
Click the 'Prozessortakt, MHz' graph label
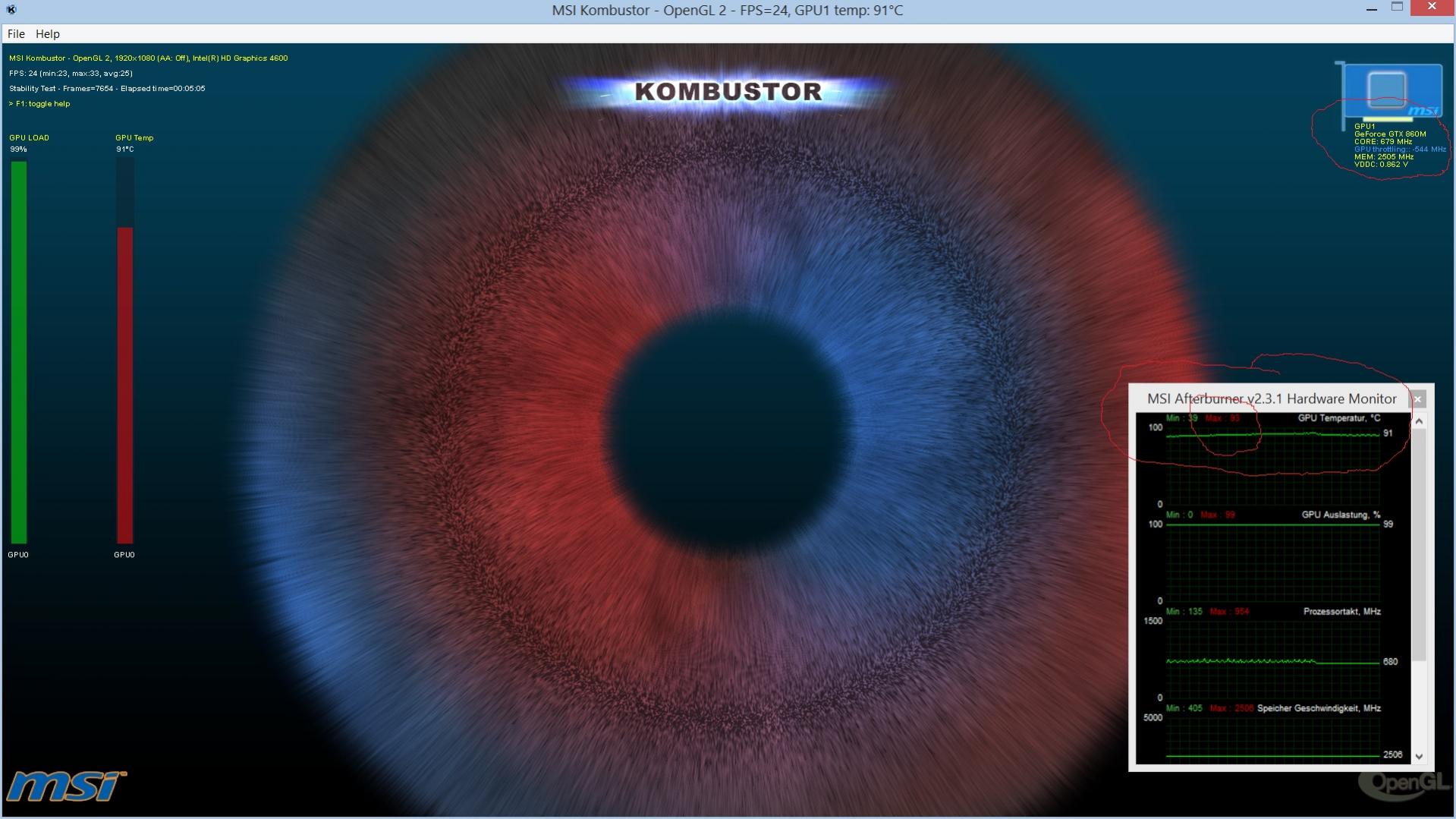(1342, 612)
